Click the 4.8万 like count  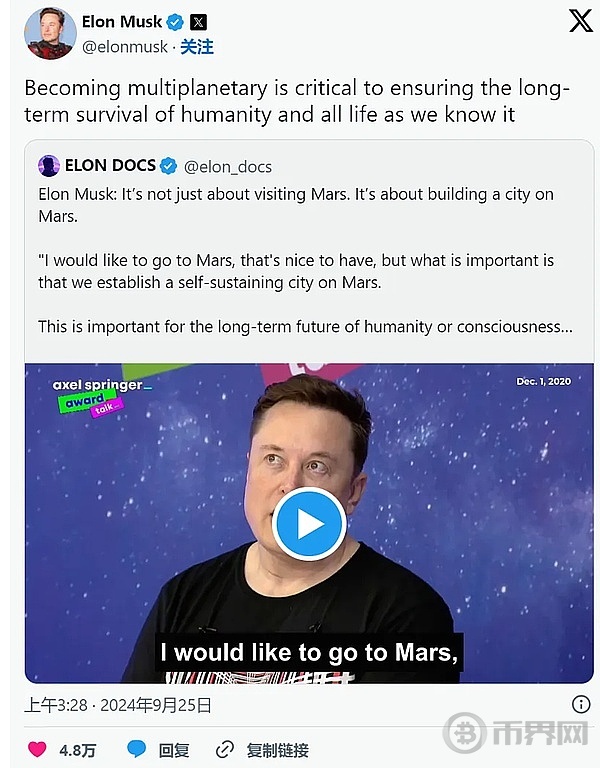tap(77, 749)
